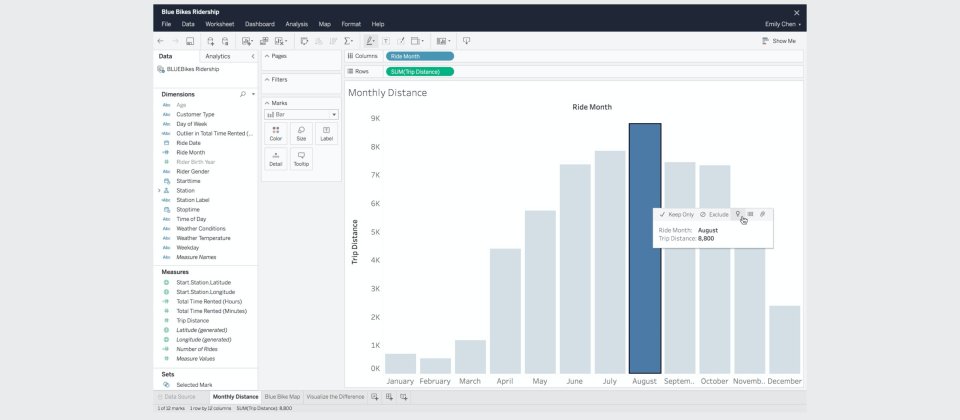Select the Weather Conditions dimension
960x420 pixels.
point(201,229)
